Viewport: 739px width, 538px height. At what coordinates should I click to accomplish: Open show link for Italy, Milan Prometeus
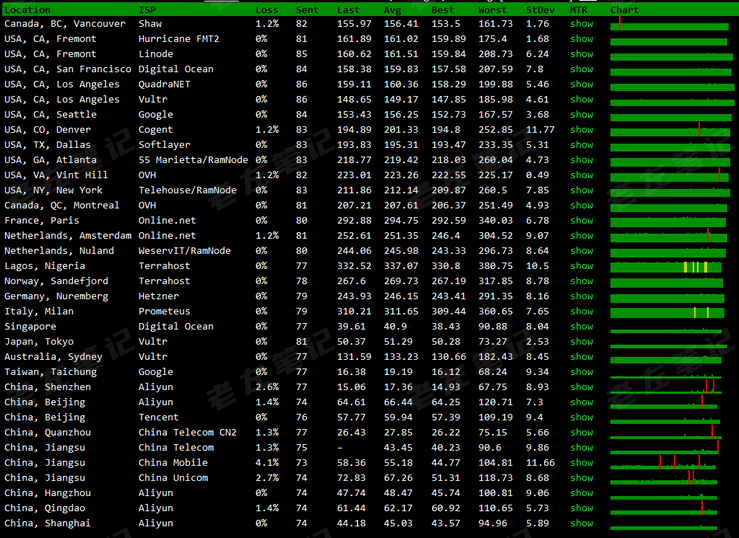point(581,311)
